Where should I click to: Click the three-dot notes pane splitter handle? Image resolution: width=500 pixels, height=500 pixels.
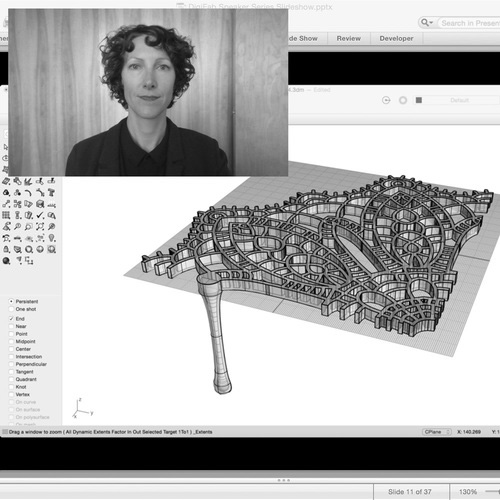coord(283,480)
